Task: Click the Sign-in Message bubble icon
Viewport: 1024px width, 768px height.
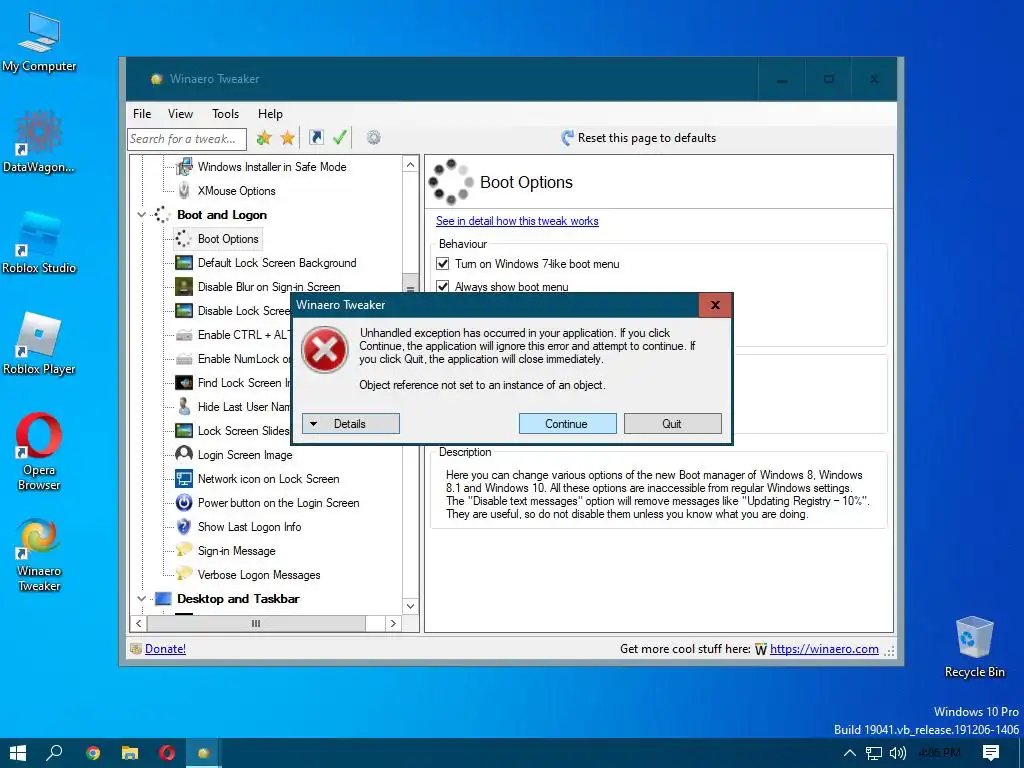Action: [x=184, y=551]
